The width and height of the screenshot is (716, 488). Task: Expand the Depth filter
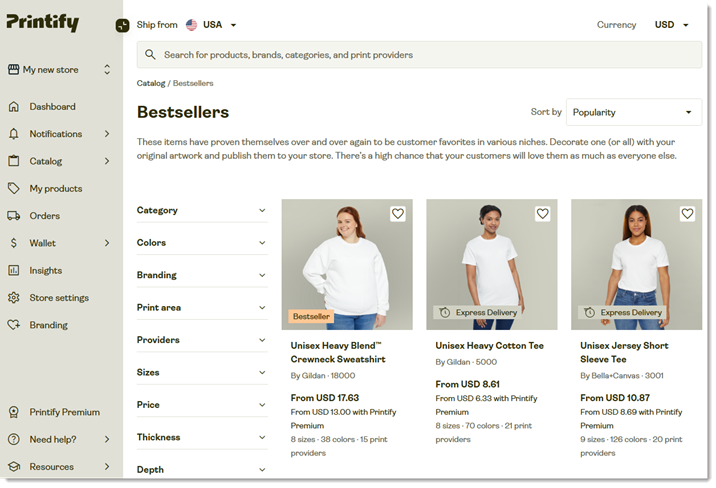tap(202, 469)
